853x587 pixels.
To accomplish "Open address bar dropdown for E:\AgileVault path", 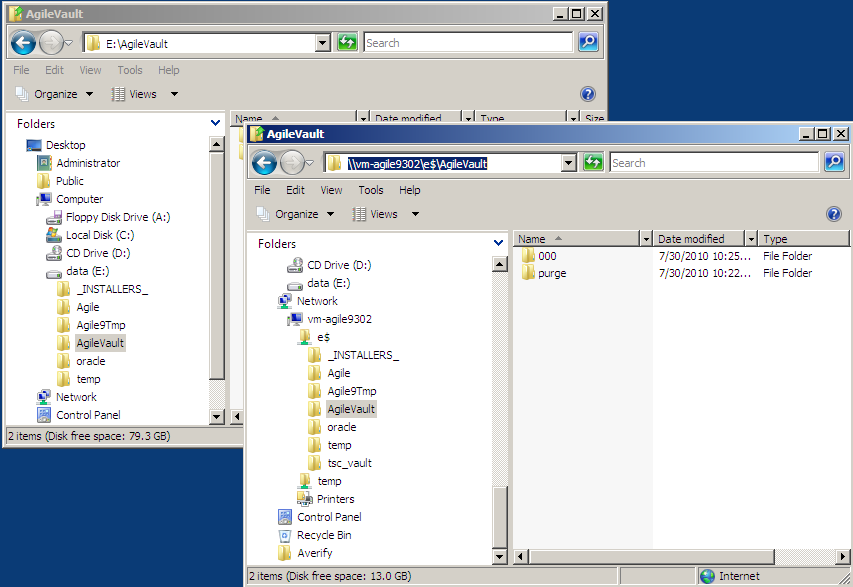I will point(322,43).
